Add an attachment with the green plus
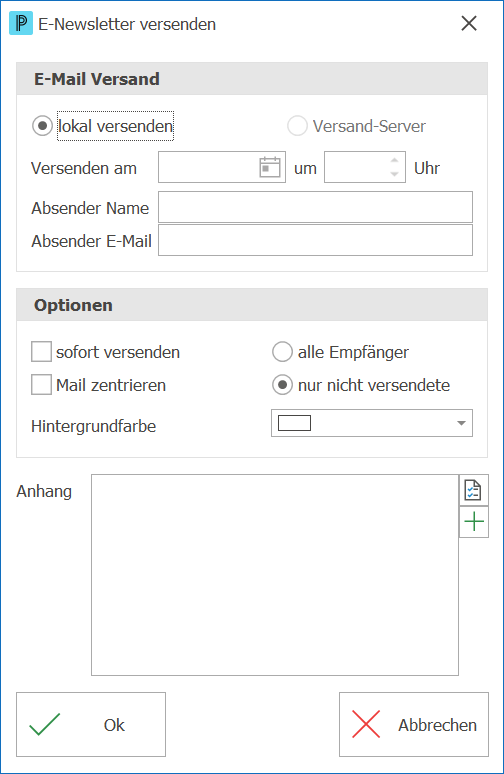 (x=473, y=522)
